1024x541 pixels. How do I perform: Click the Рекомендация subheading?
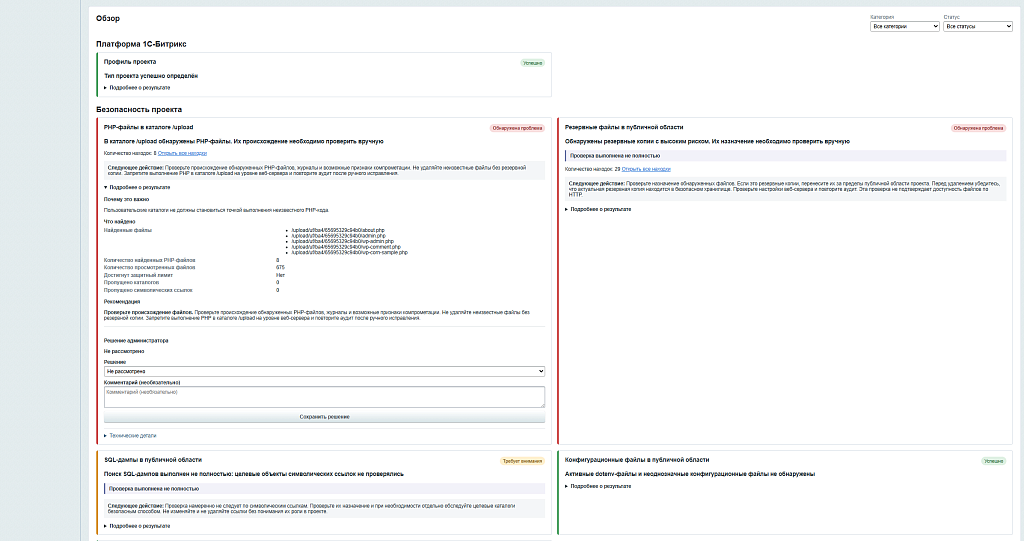click(x=122, y=302)
